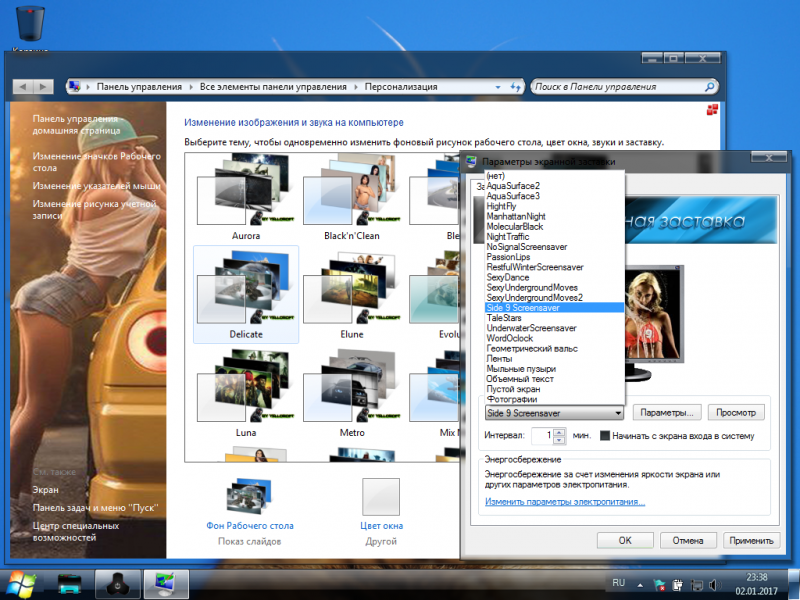Viewport: 800px width, 600px height.
Task: Open help via the red icon under the search box
Action: click(x=712, y=109)
